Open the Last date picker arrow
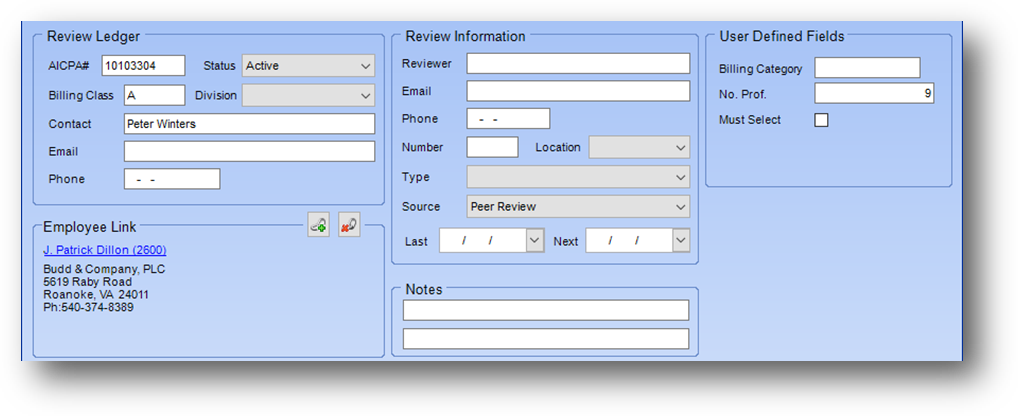The height and width of the screenshot is (416, 1018). point(534,240)
